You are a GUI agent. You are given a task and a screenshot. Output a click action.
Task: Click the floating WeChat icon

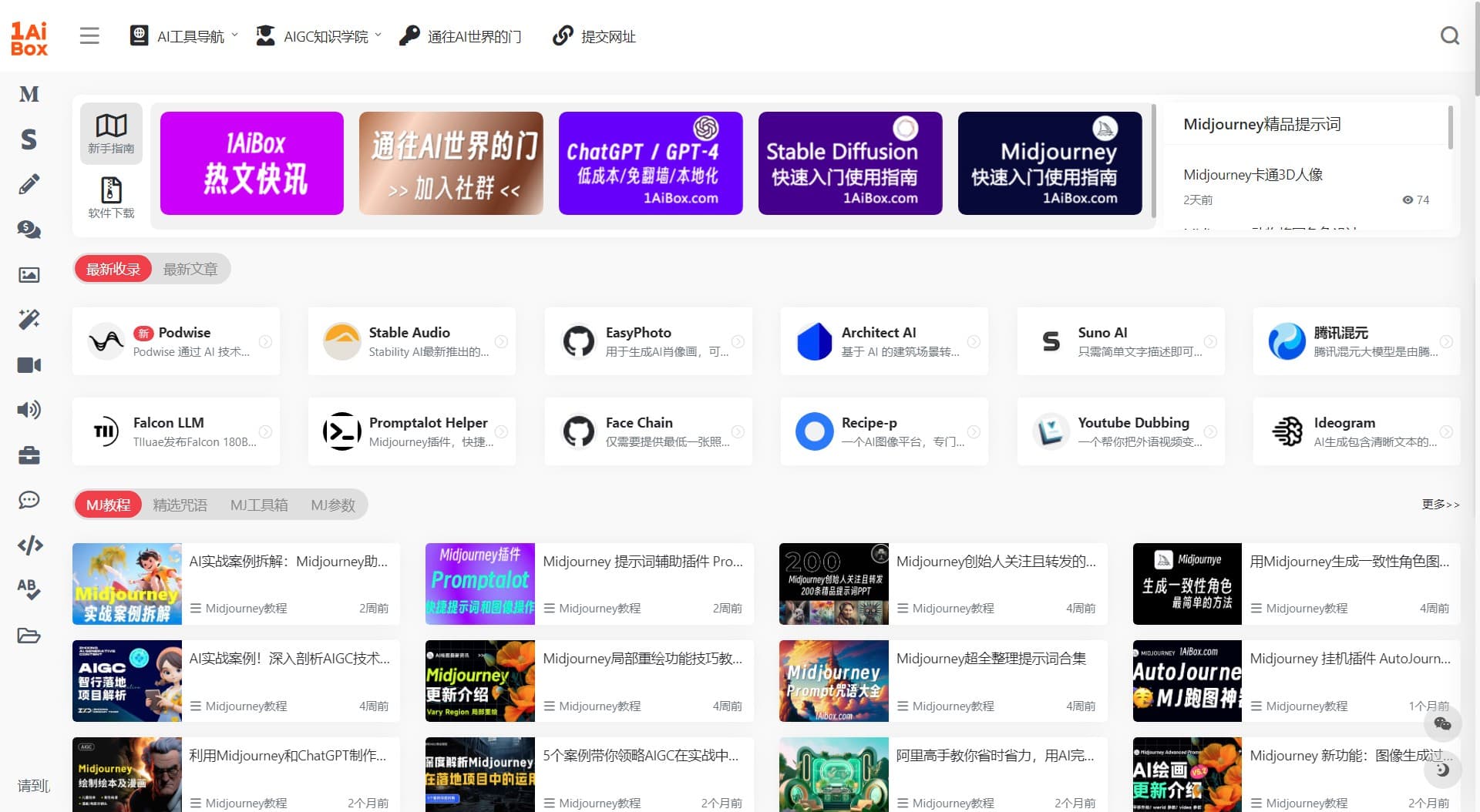[1442, 723]
